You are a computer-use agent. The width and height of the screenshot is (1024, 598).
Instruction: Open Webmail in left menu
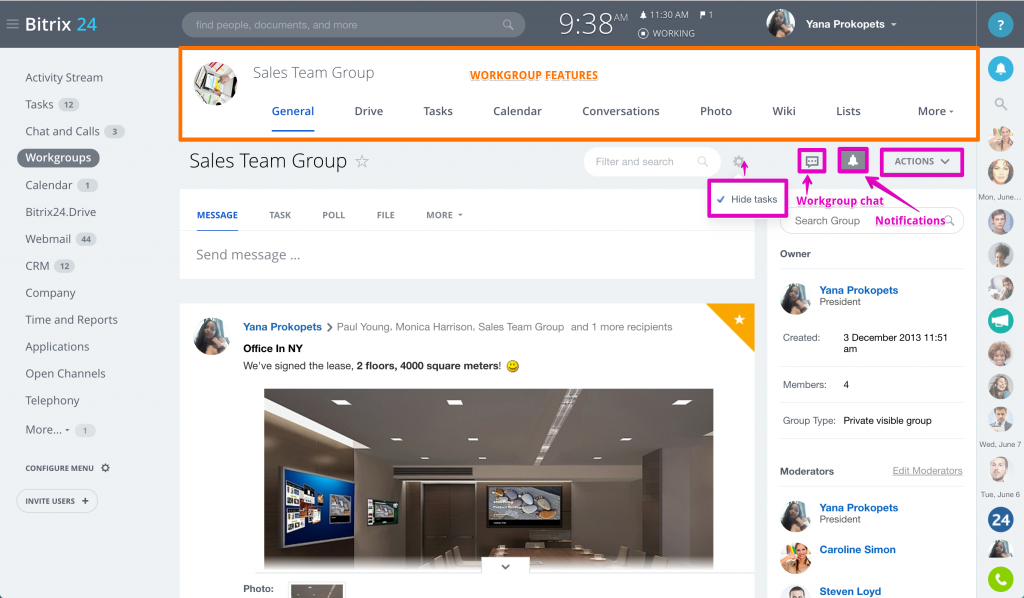point(48,239)
